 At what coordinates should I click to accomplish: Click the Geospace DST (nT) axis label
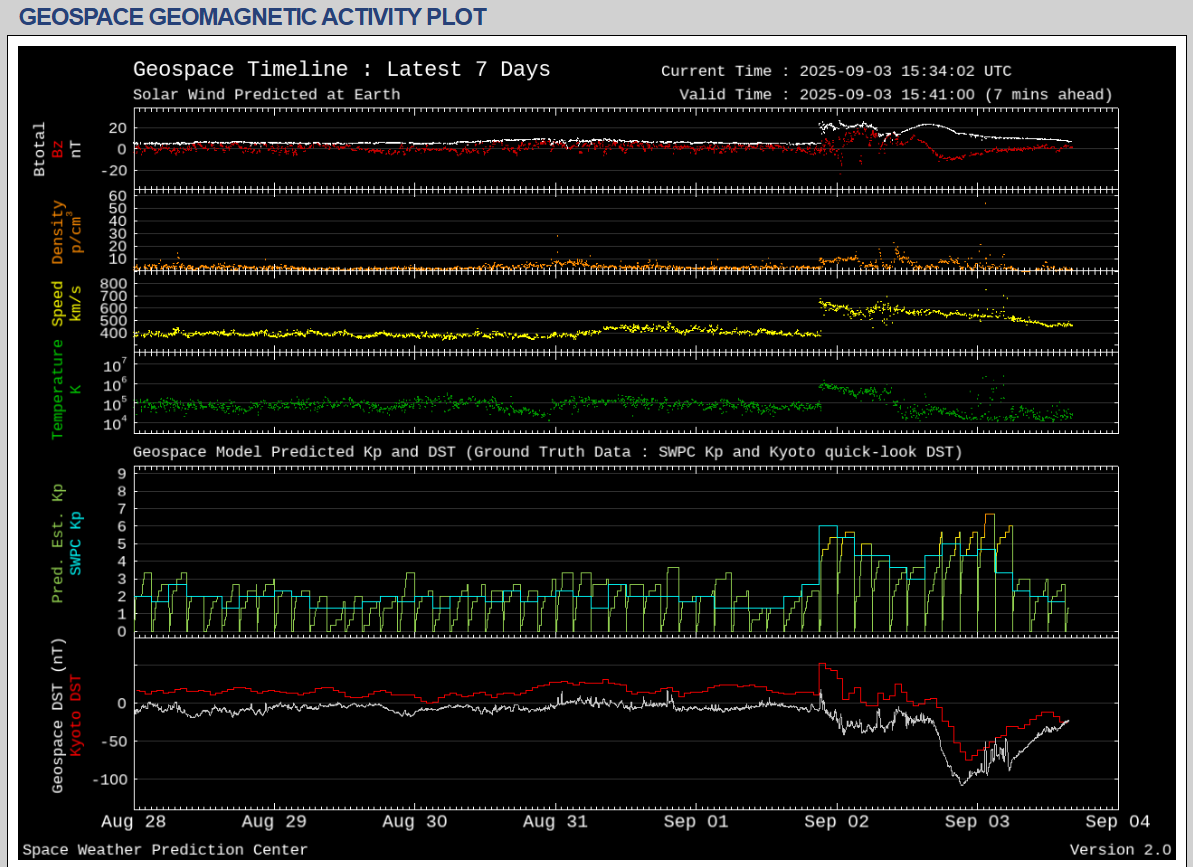coord(57,718)
